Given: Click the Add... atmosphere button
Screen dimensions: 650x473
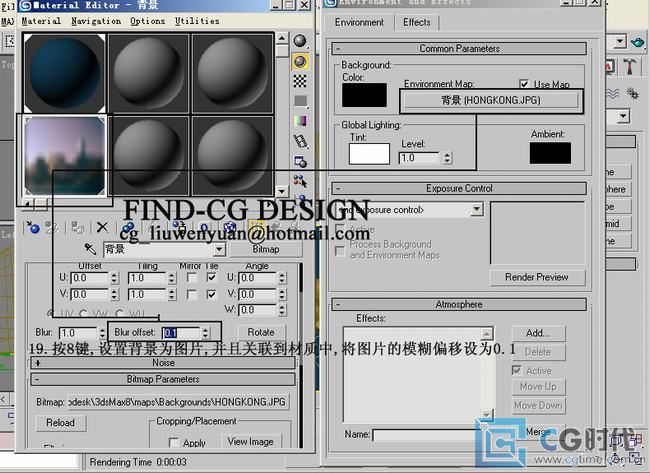Looking at the screenshot, I should pos(538,333).
